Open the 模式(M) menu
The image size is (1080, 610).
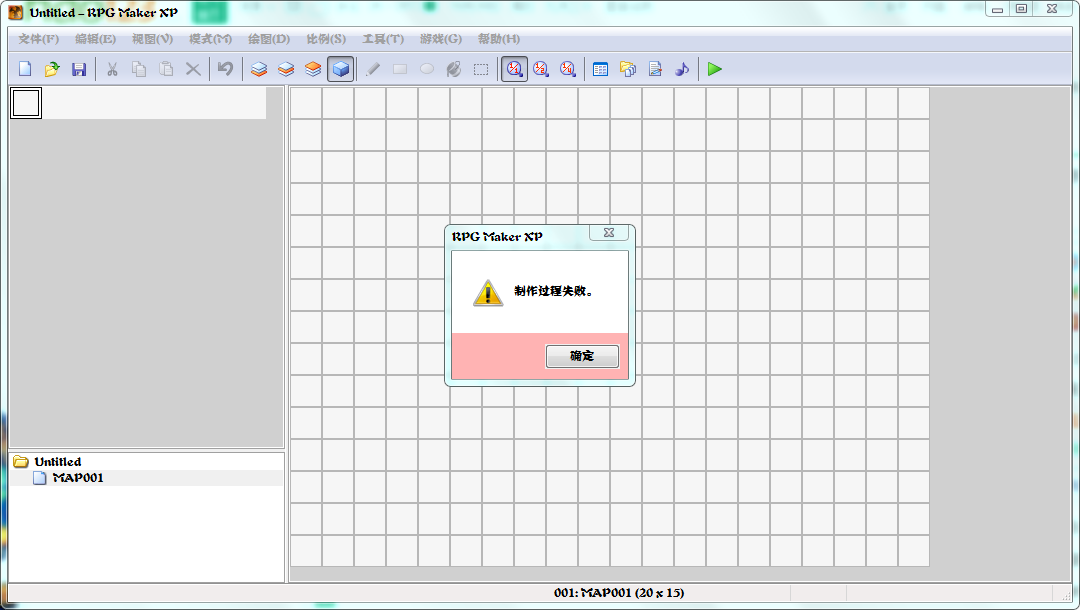click(x=211, y=39)
